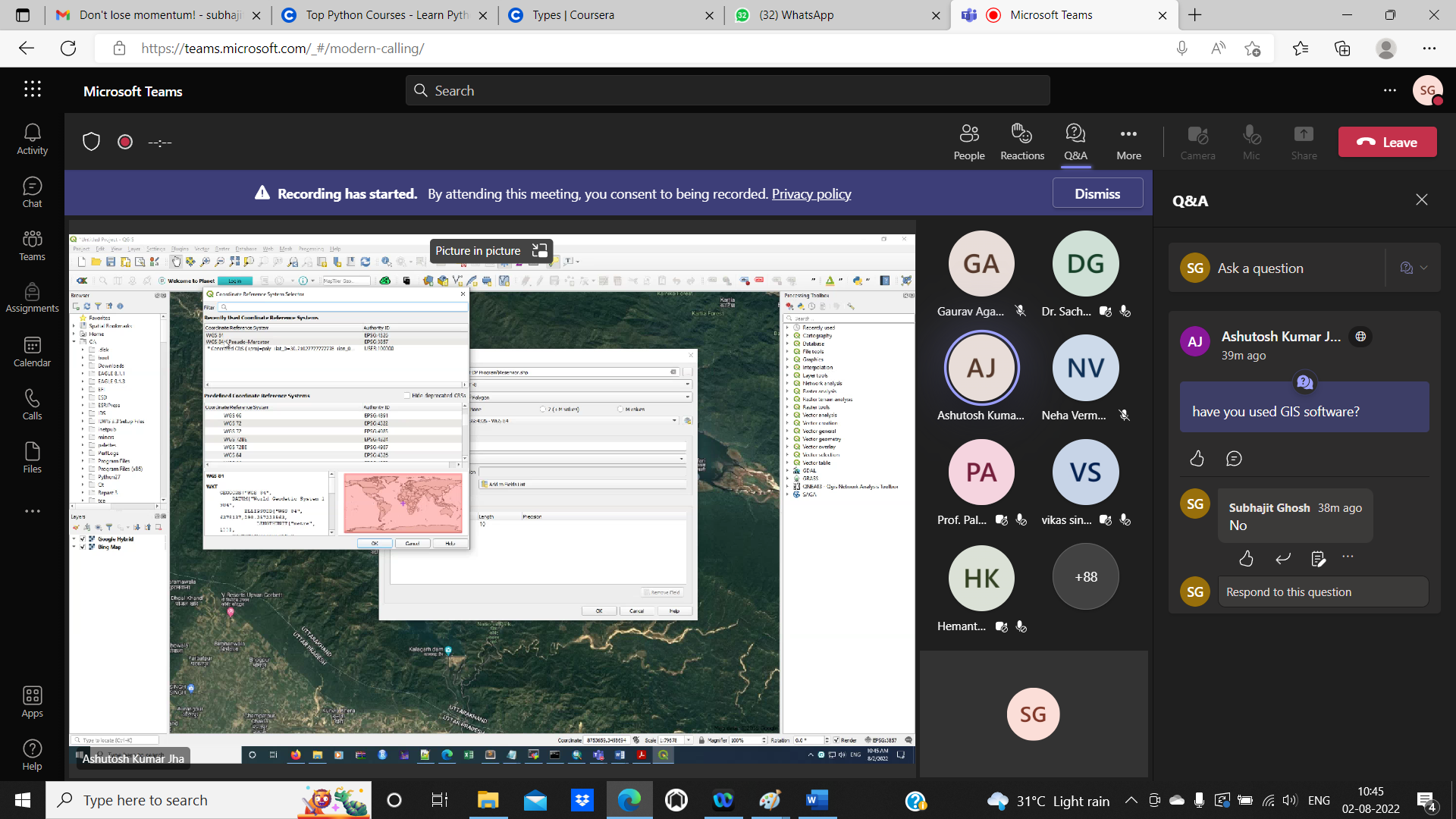Viewport: 1456px width, 819px height.
Task: Open the Calendar in Teams sidebar
Action: point(32,352)
